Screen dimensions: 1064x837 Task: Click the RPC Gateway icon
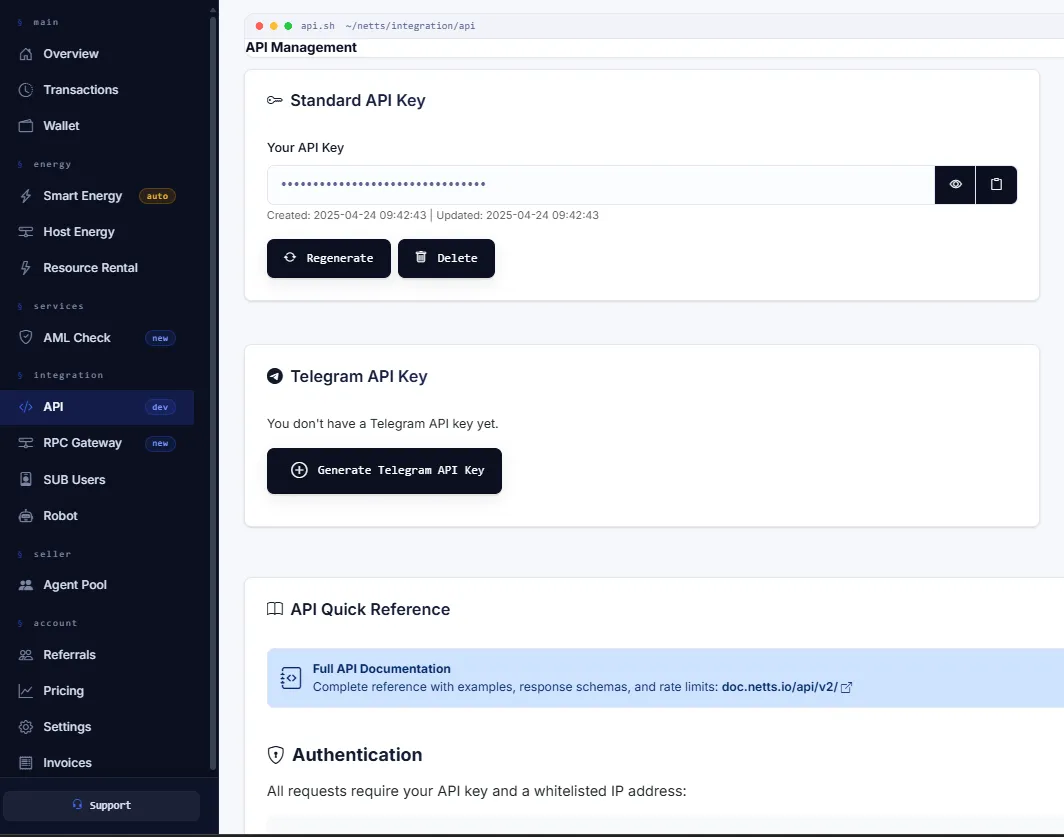26,443
